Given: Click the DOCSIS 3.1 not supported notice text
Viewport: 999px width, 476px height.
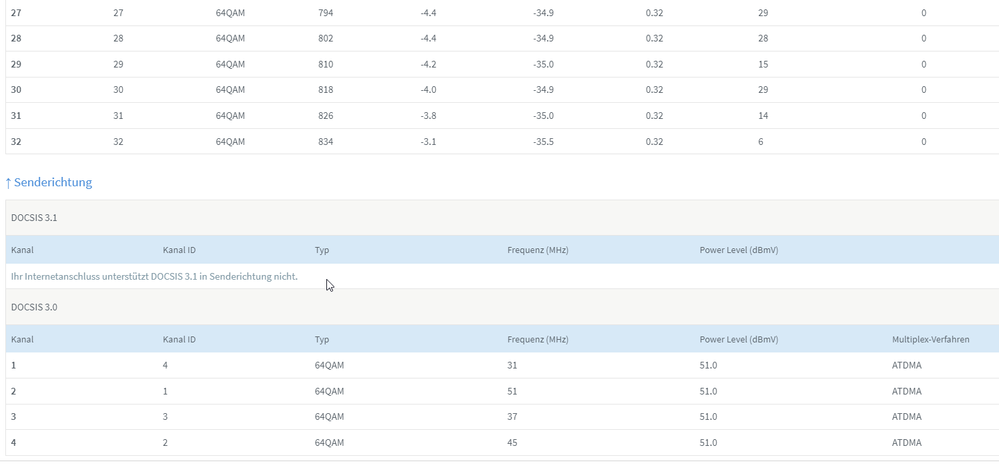Looking at the screenshot, I should pos(154,277).
